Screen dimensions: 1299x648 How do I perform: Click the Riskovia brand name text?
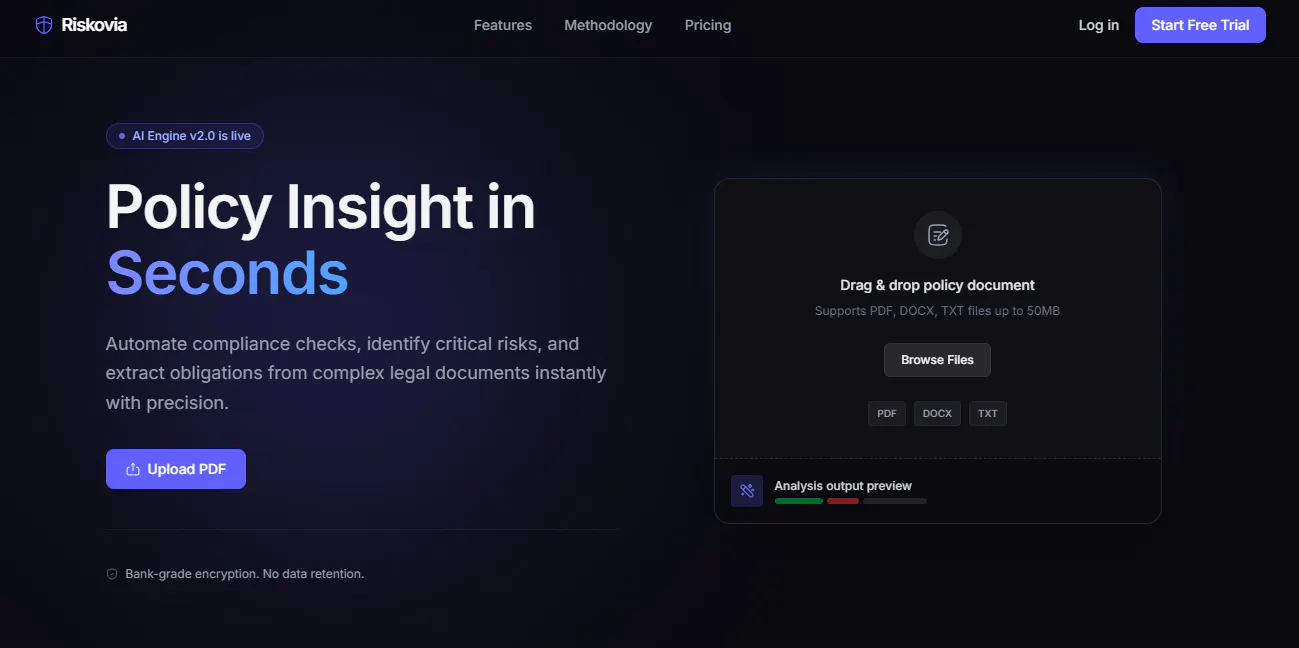point(94,25)
